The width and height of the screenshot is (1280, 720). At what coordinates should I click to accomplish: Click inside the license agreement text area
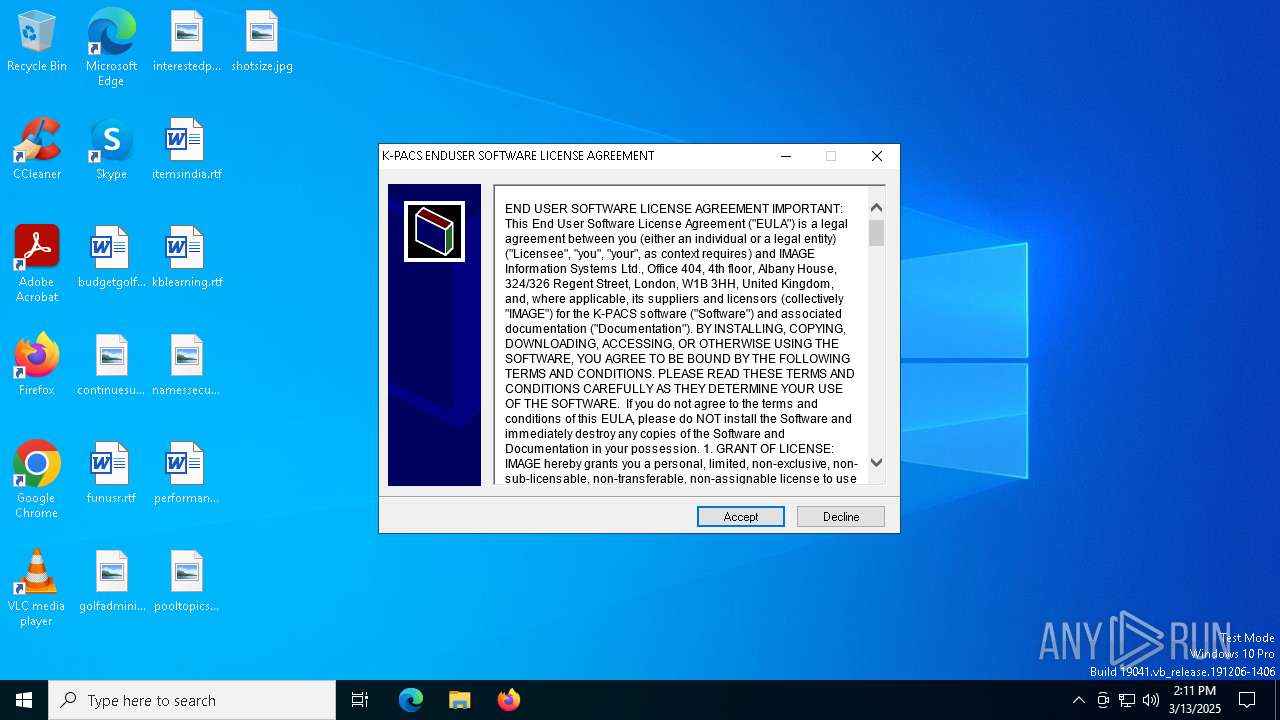pos(681,336)
